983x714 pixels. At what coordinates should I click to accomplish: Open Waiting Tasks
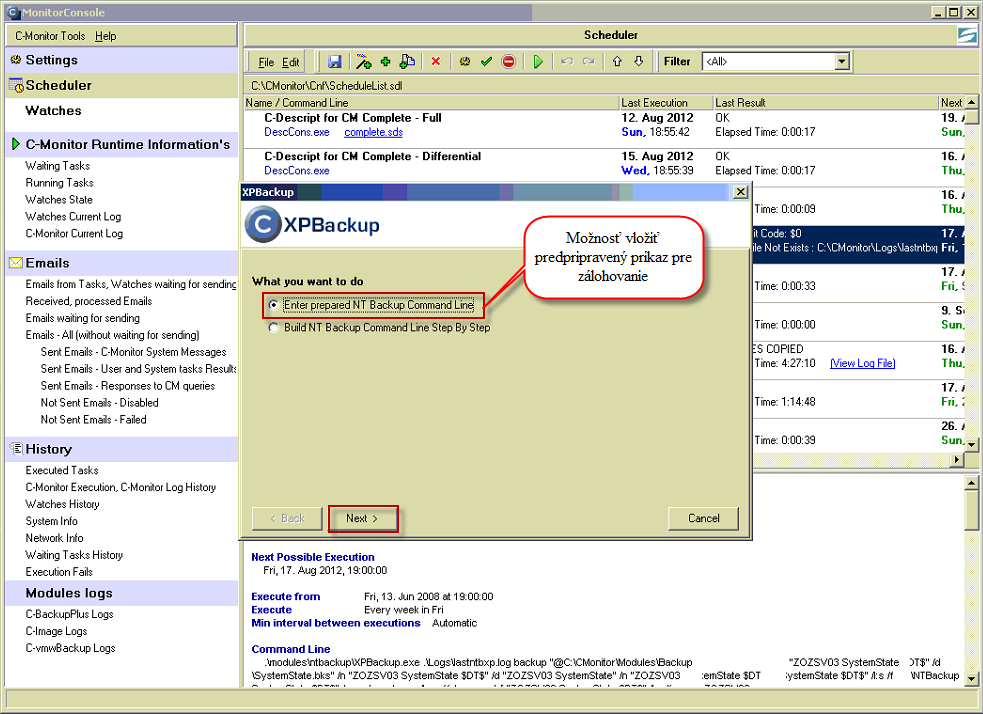click(x=58, y=166)
